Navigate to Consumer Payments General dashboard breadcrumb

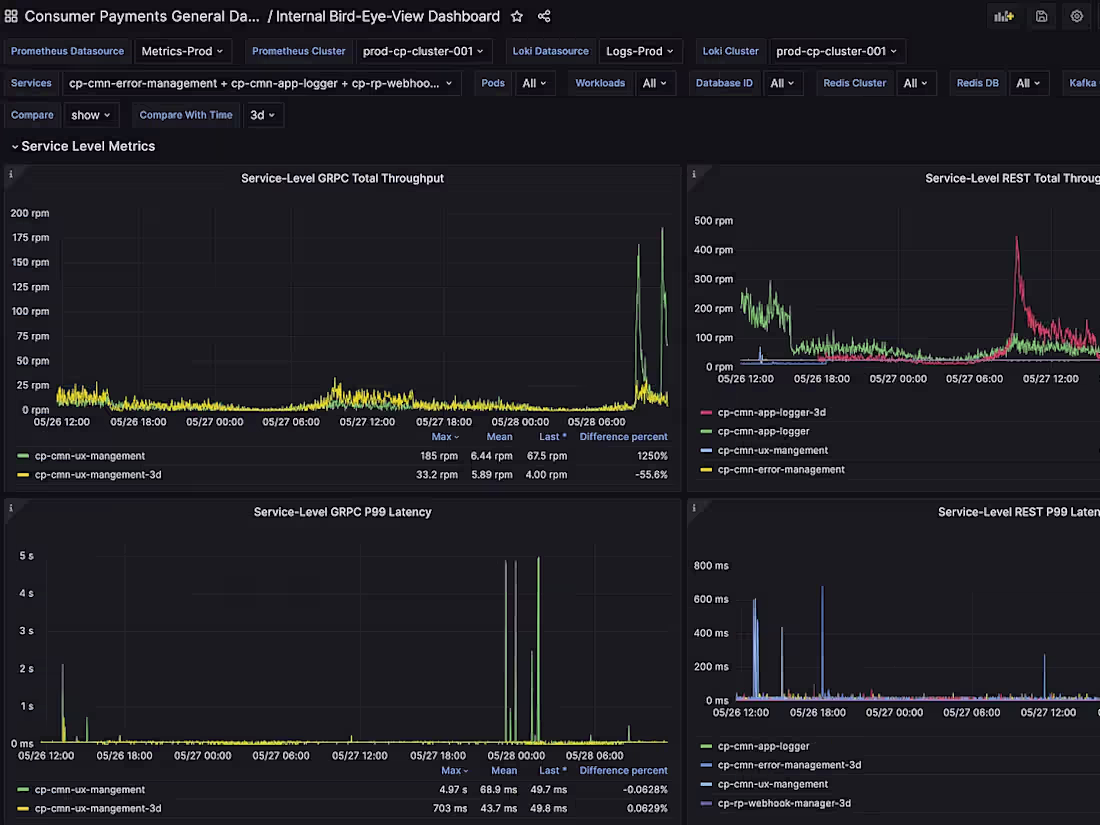pos(135,16)
